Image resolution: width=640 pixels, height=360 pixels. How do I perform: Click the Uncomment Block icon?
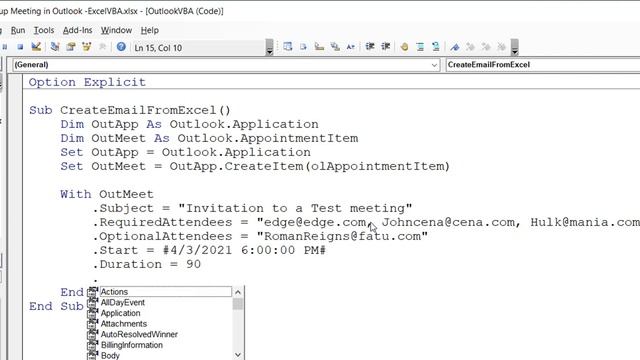pyautogui.click(x=436, y=47)
